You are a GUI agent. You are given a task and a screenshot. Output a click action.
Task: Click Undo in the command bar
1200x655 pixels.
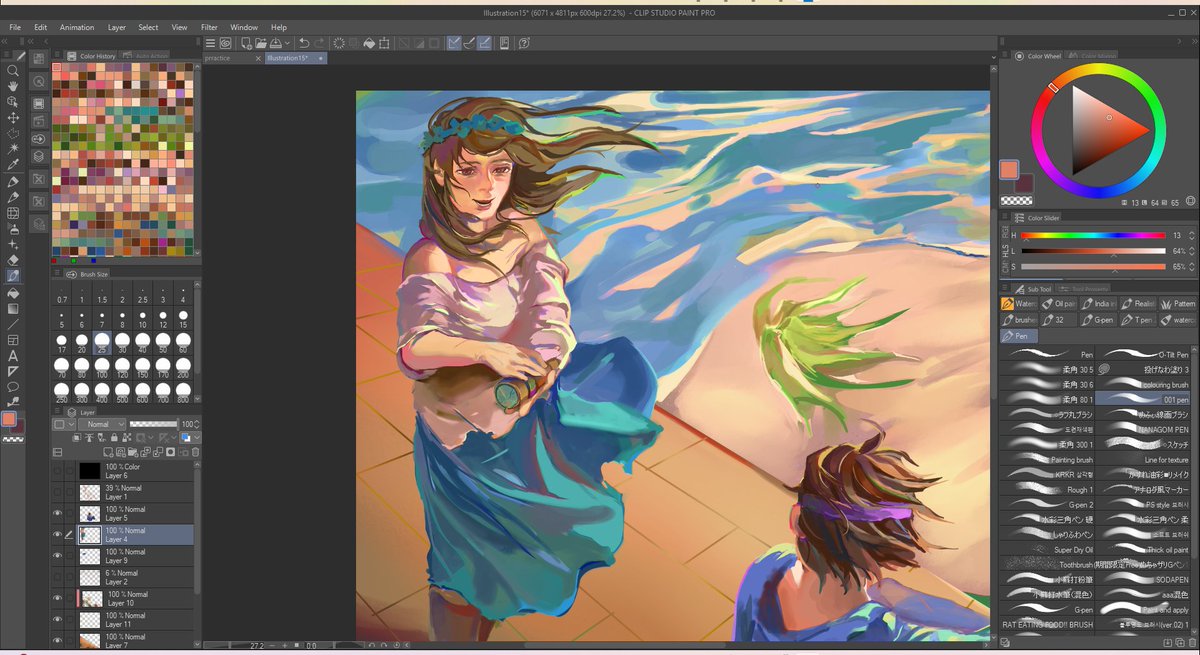click(x=304, y=43)
